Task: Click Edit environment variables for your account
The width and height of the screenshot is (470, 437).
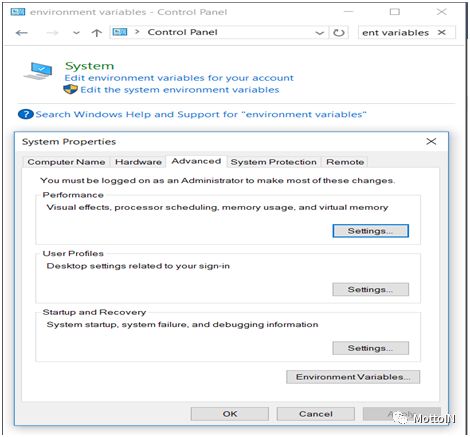Action: pyautogui.click(x=179, y=78)
